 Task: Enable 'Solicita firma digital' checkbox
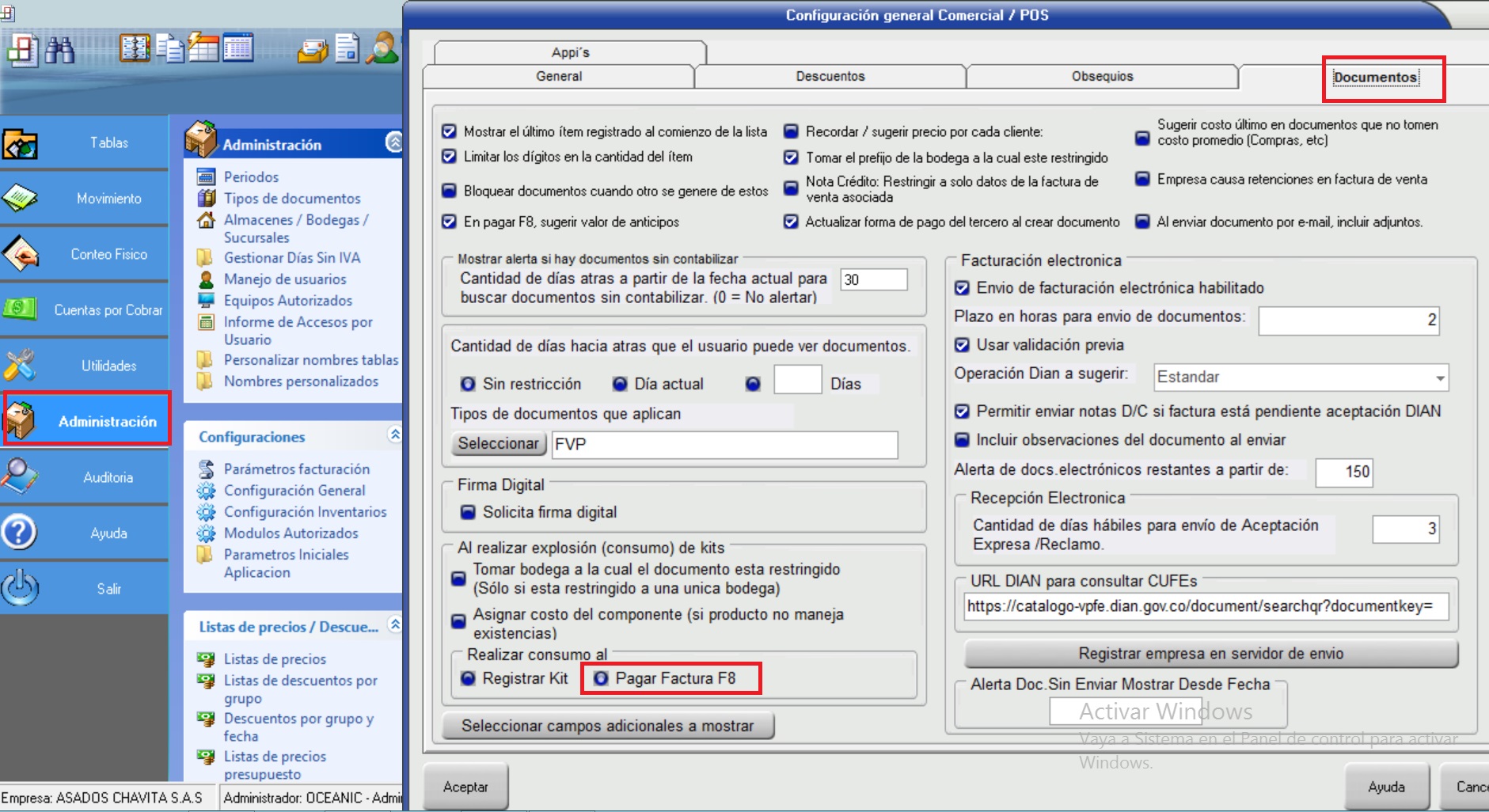coord(468,512)
